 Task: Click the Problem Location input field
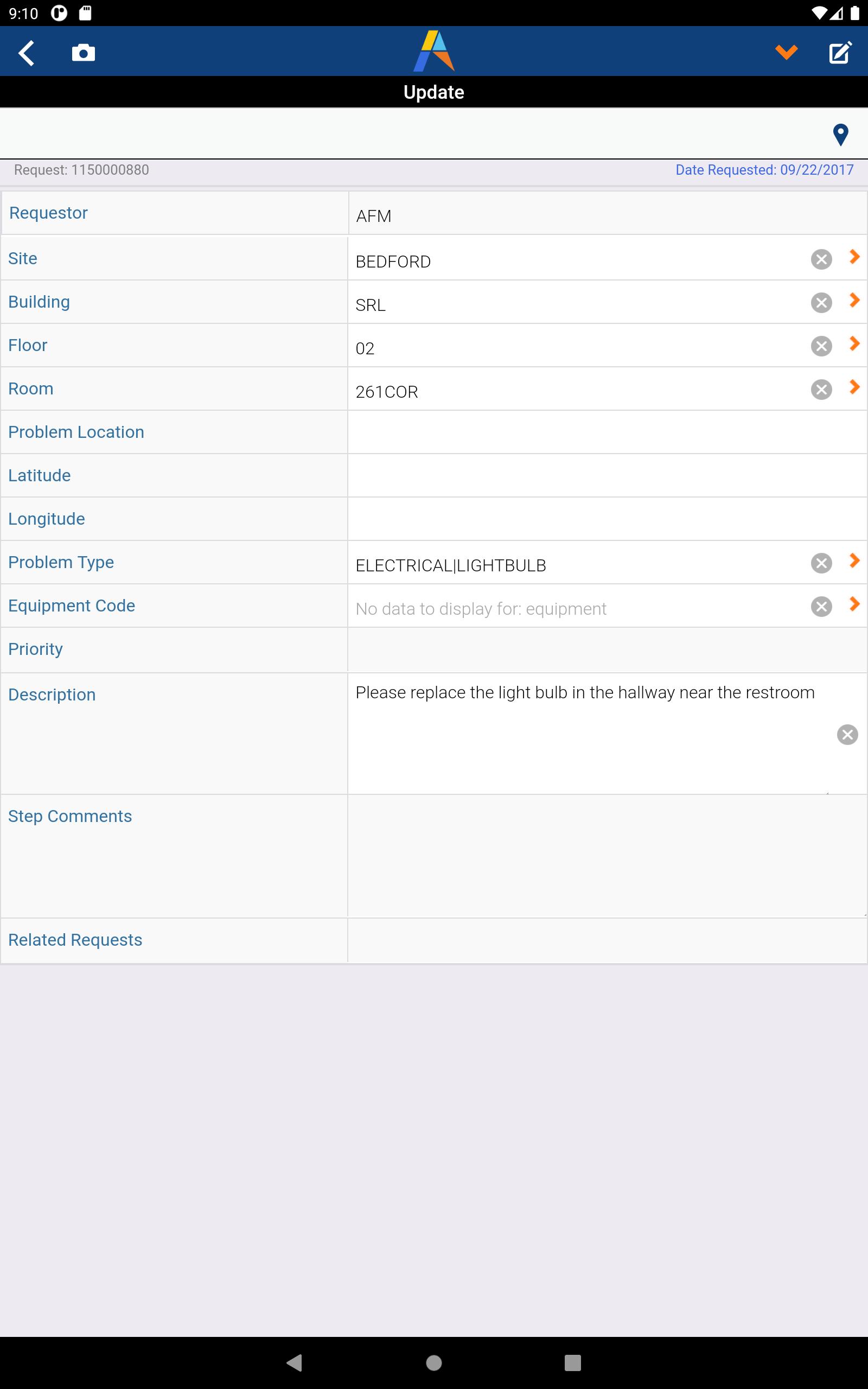click(x=607, y=432)
